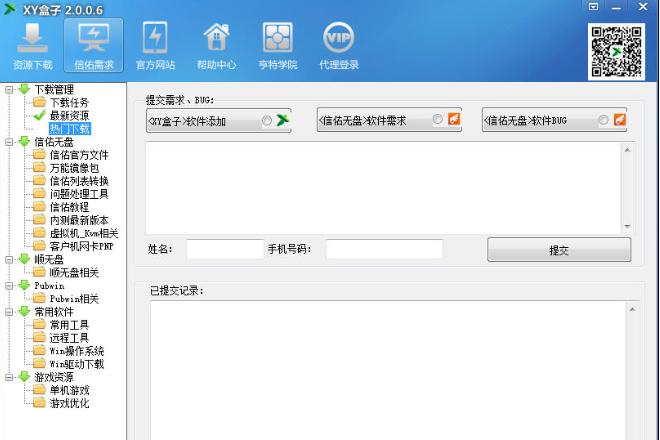Open the 资源下载 toolbar icon
The height and width of the screenshot is (440, 660).
click(32, 46)
